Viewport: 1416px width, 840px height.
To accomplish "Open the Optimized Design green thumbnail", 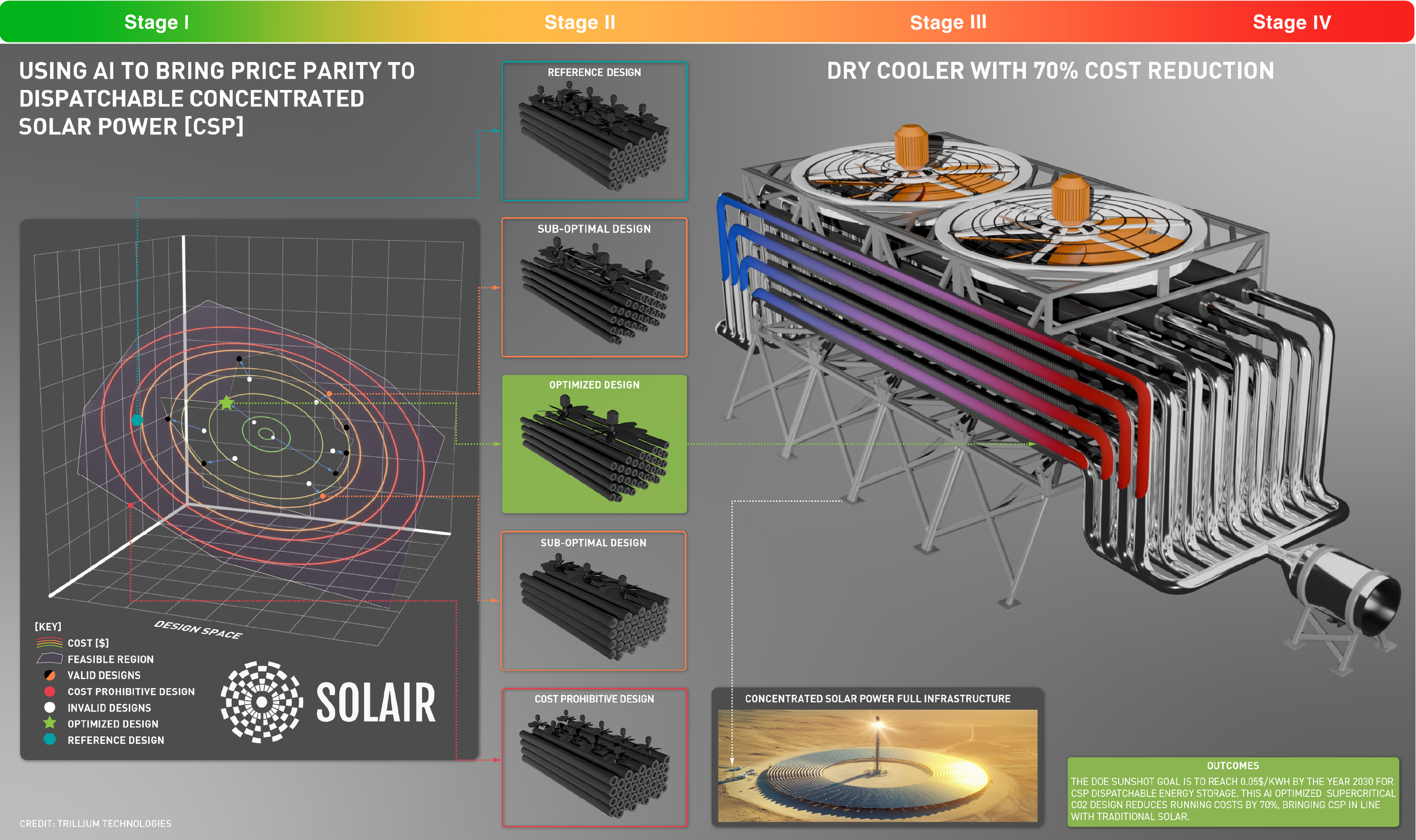I will click(594, 444).
